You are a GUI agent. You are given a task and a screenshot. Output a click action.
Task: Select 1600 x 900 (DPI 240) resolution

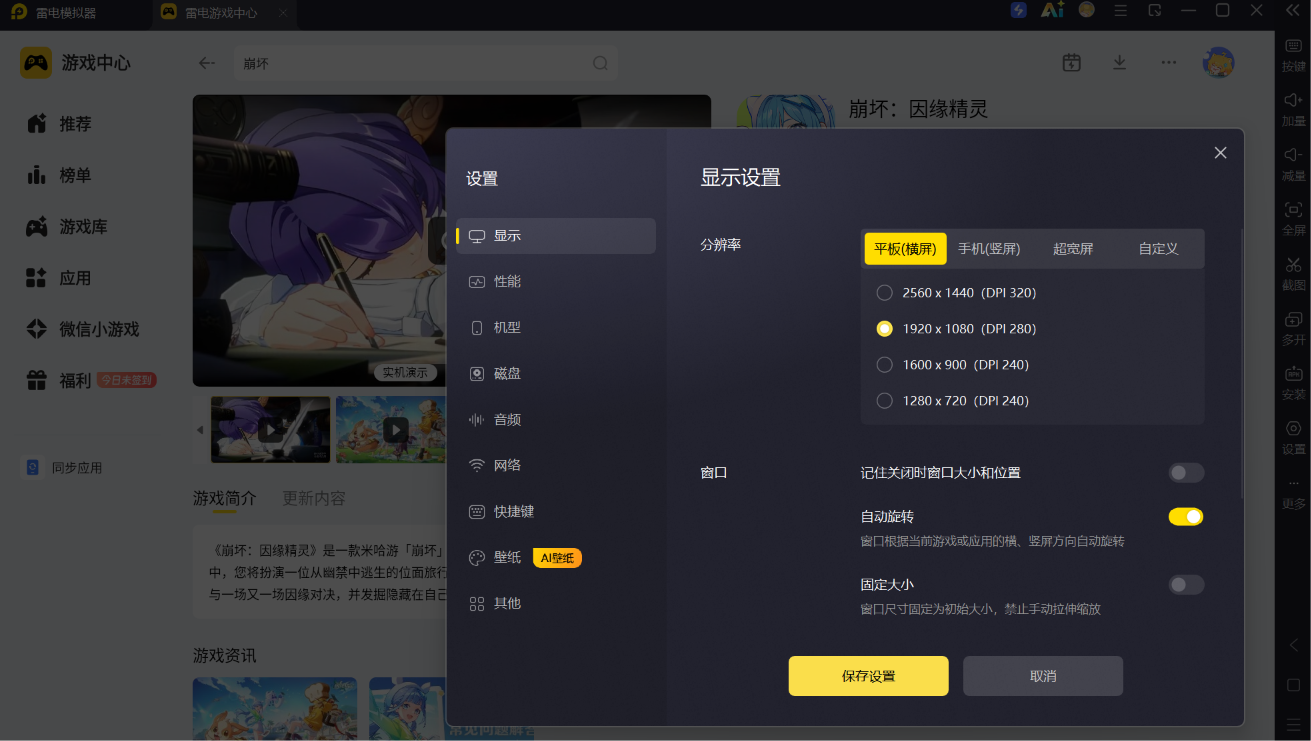pyautogui.click(x=952, y=365)
